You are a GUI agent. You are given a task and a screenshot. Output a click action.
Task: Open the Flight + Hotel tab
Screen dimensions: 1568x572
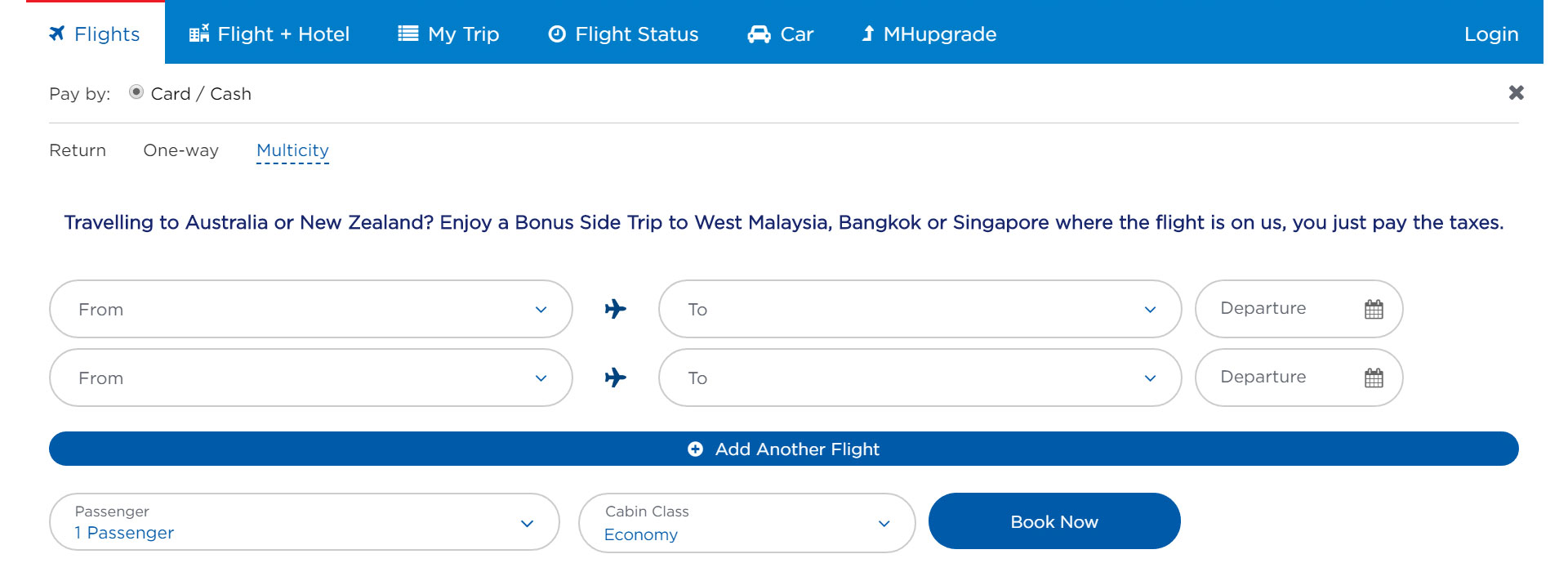[x=269, y=34]
